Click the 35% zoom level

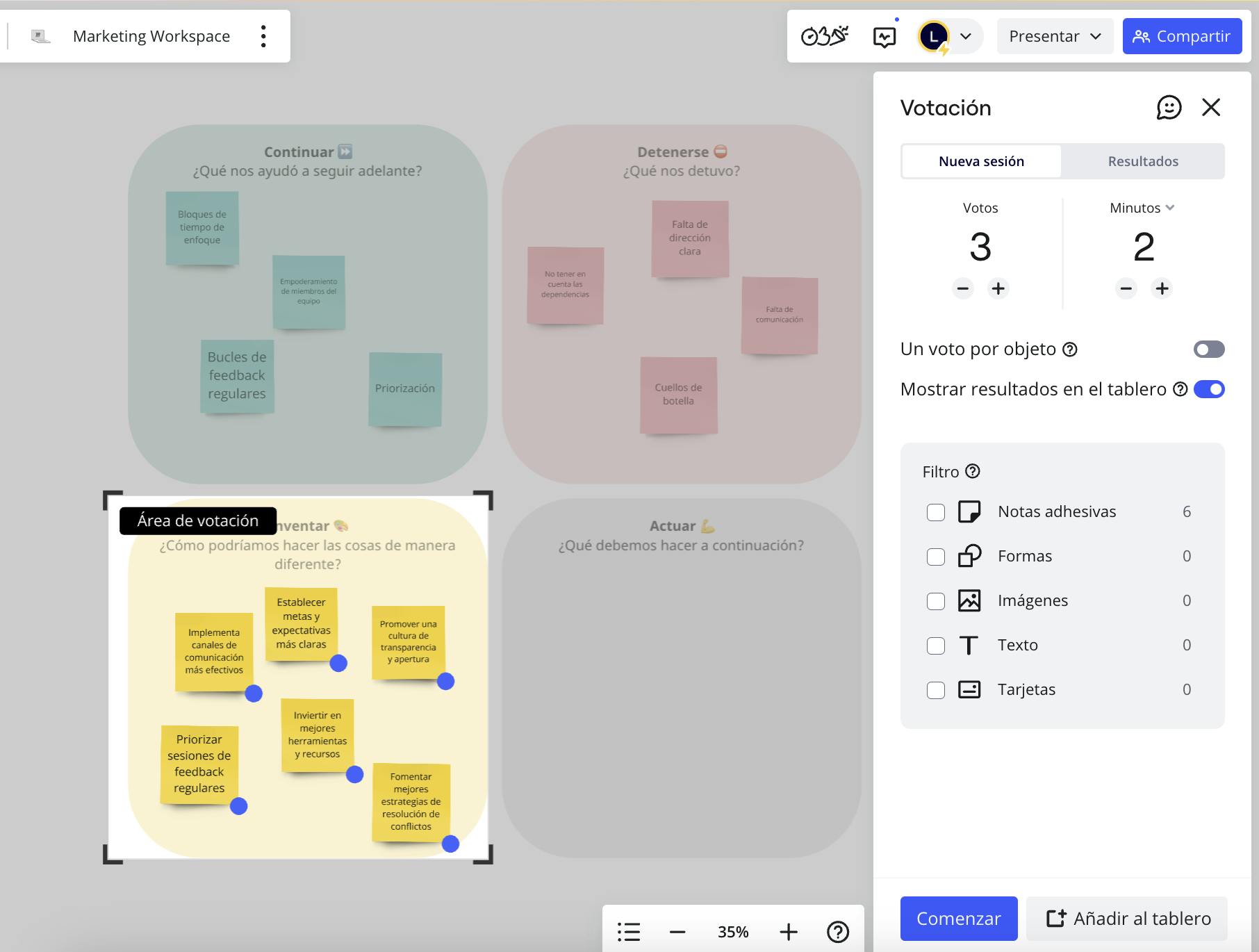click(733, 932)
